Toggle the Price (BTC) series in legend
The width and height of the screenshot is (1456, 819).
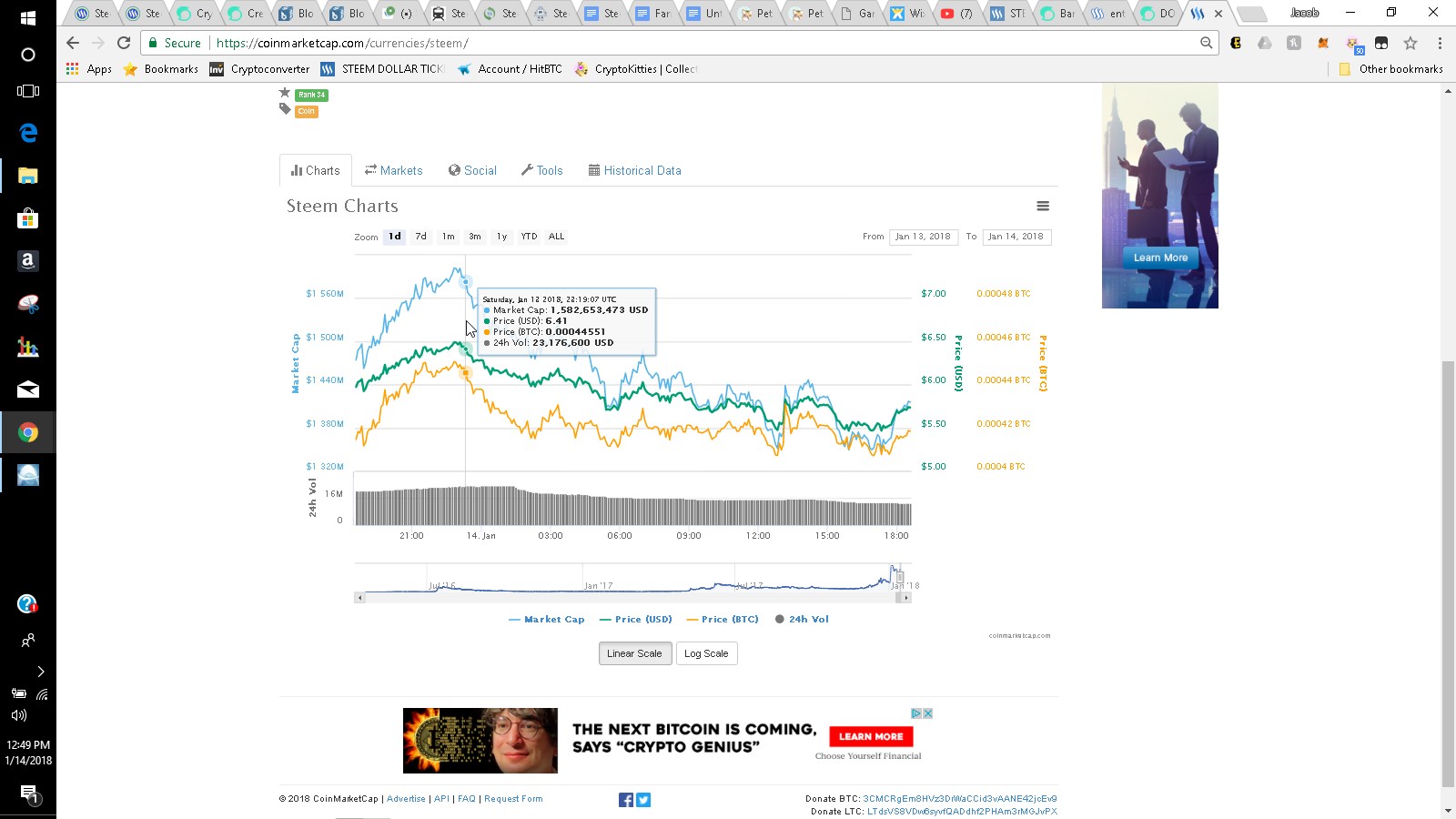(723, 620)
